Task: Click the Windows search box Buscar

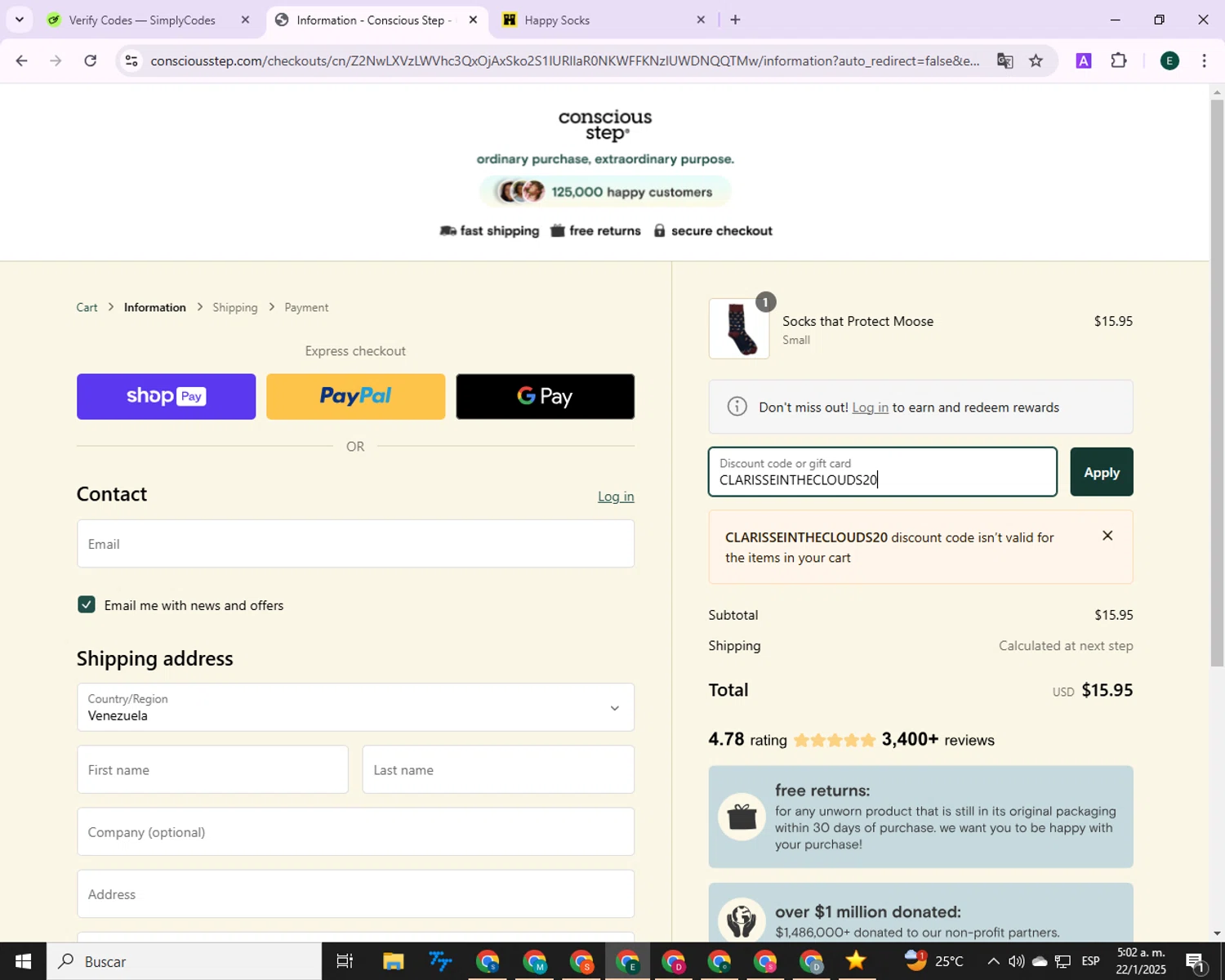Action: point(184,961)
